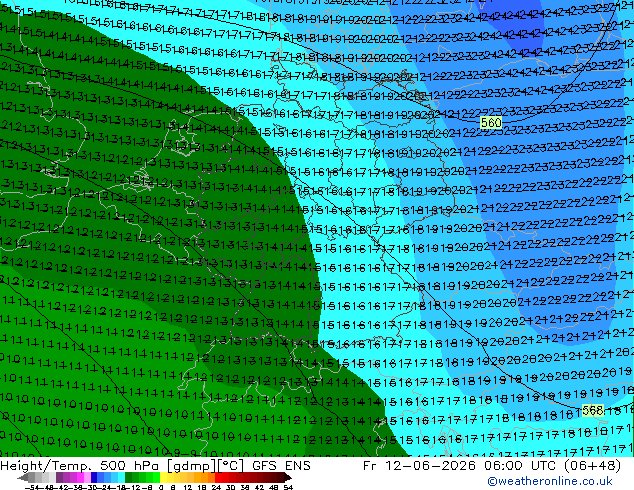Select the Height/Temp. 500 hPa title text
This screenshot has height=490, width=634.
click(x=81, y=466)
